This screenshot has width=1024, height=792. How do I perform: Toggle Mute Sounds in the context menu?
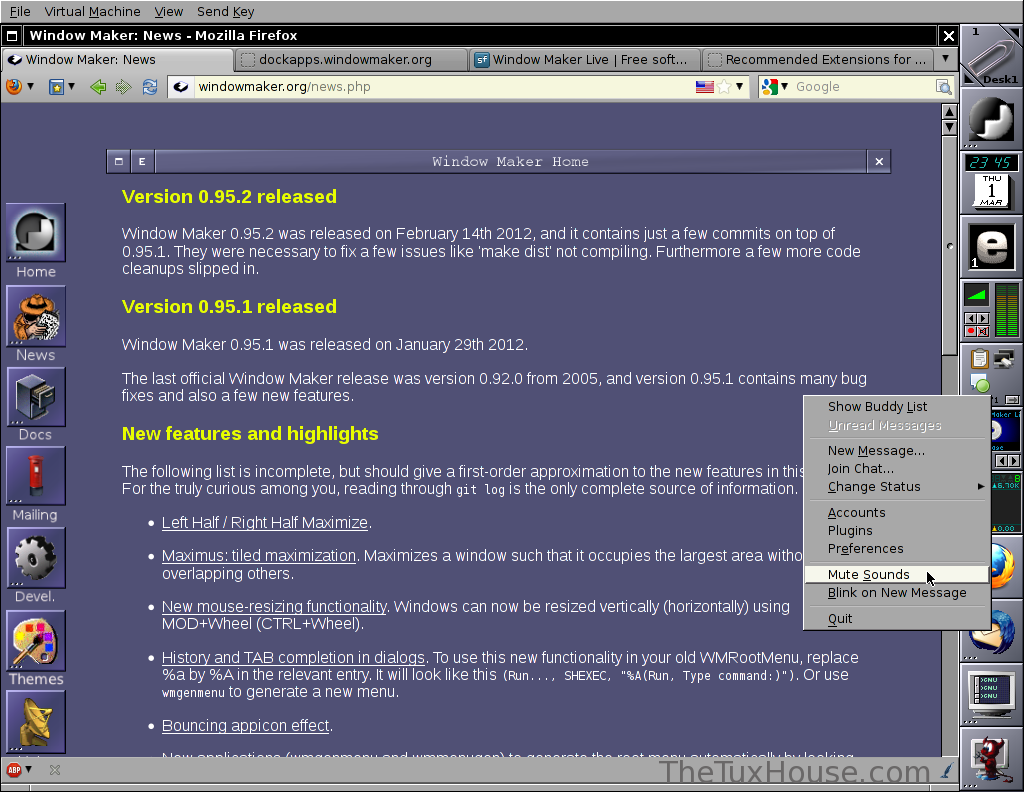(x=868, y=575)
